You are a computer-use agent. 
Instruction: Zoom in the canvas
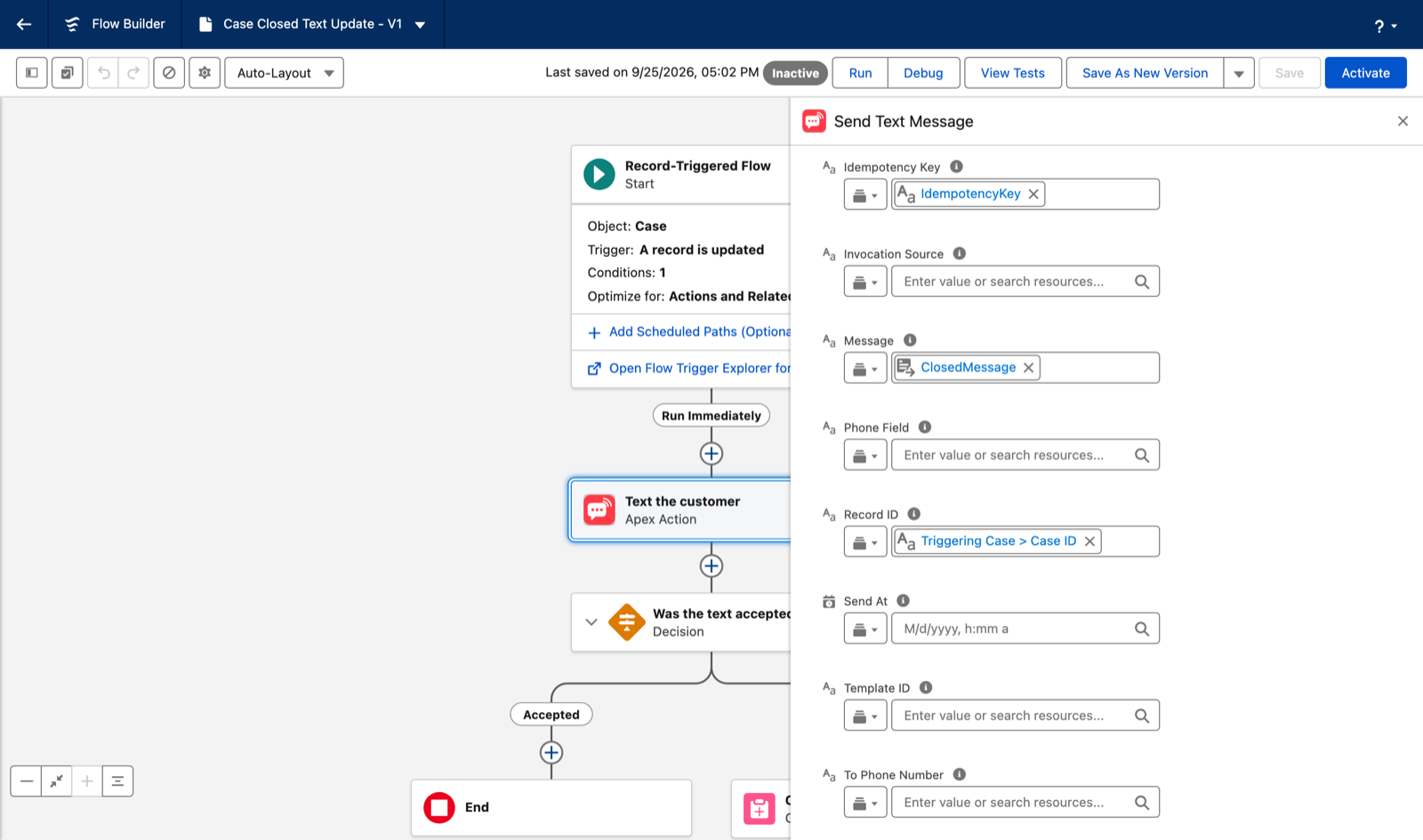point(87,781)
